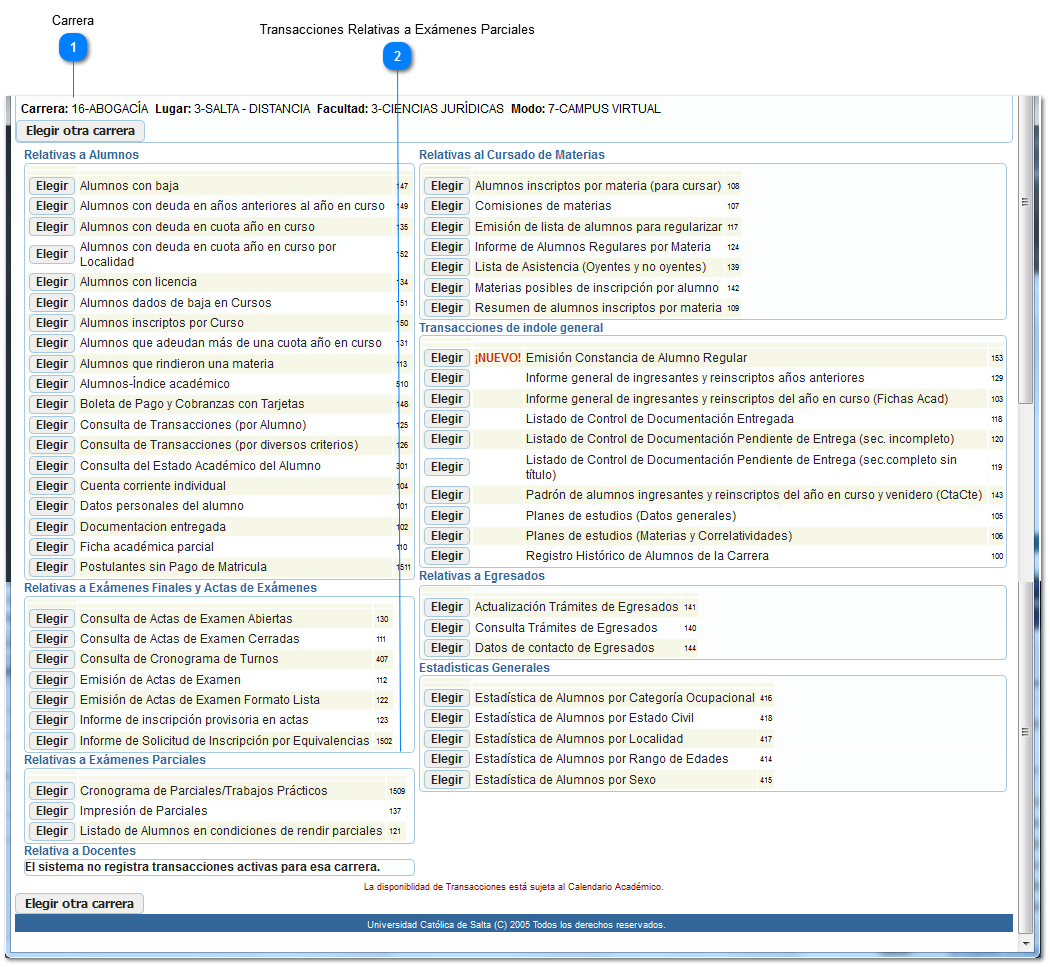Select Elegir for 'Consulta de Actas de Examen Cerradas'
The width and height of the screenshot is (1050, 967).
click(52, 639)
